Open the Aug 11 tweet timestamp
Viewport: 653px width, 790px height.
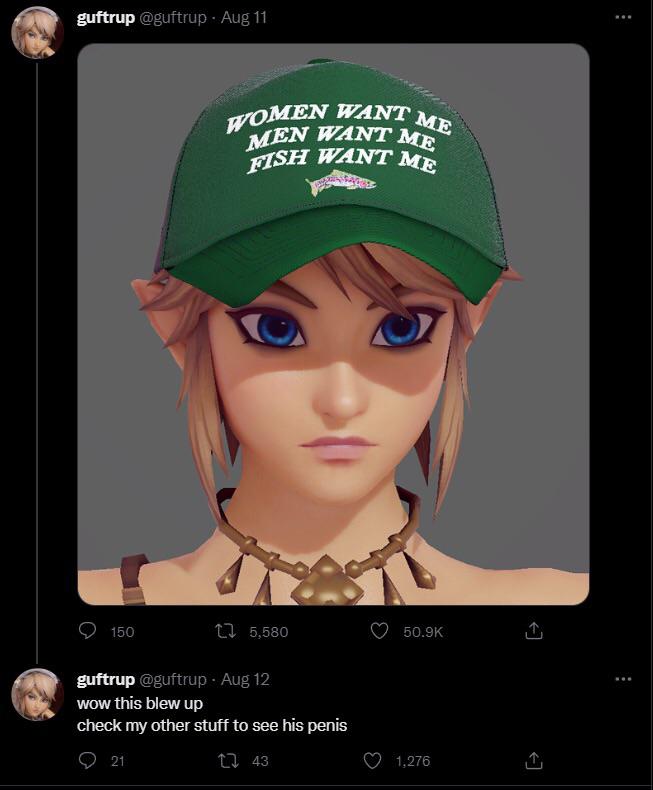click(244, 18)
